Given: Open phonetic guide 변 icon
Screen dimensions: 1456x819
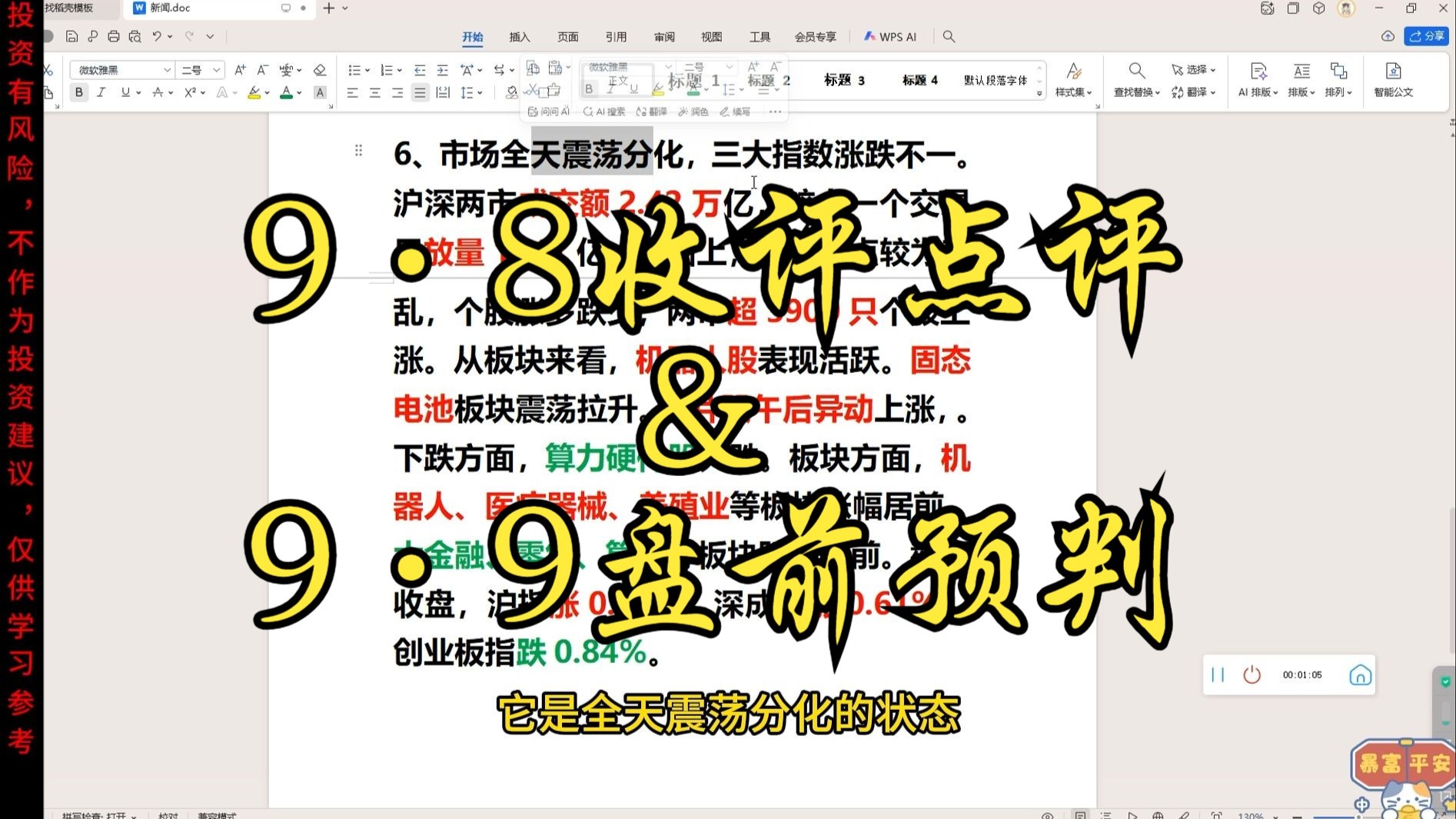Looking at the screenshot, I should pos(286,70).
